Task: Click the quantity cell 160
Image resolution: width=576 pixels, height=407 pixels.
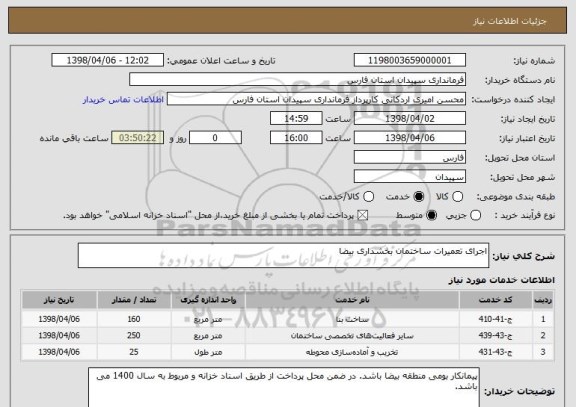Action: click(134, 319)
